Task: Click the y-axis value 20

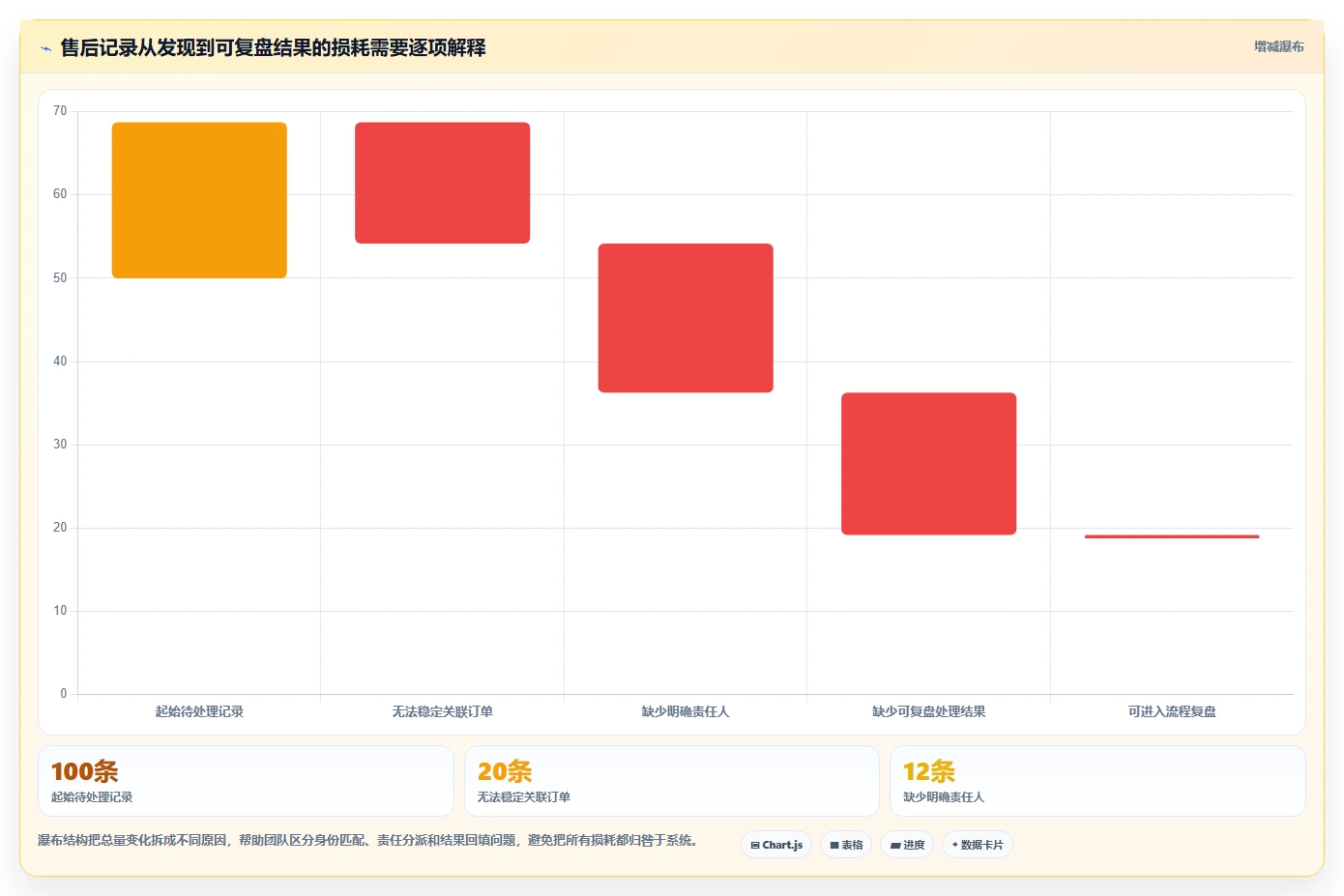Action: (x=60, y=528)
